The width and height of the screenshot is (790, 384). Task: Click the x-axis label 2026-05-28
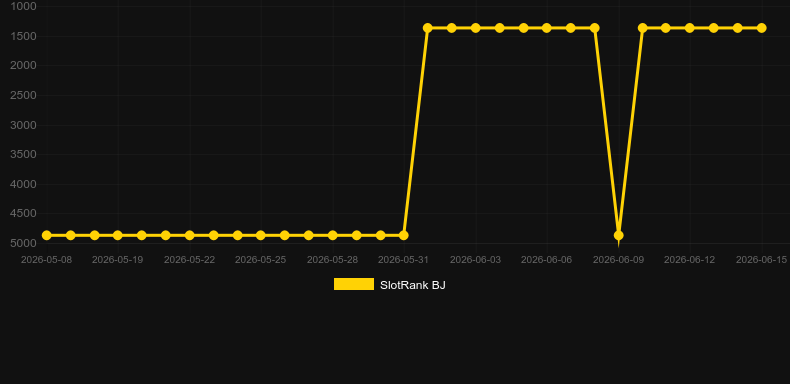point(333,260)
